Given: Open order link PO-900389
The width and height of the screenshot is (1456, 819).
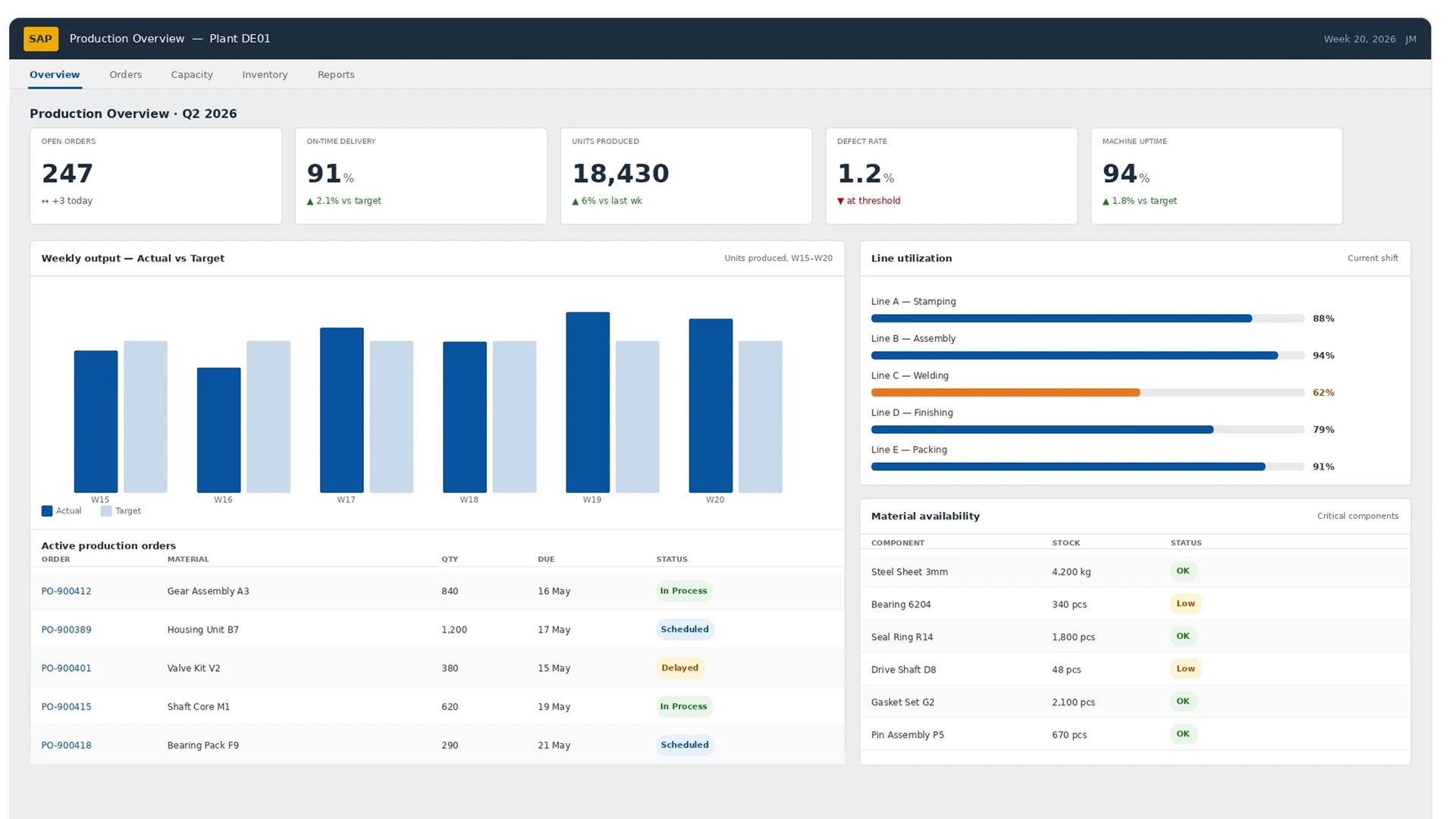Looking at the screenshot, I should [66, 630].
